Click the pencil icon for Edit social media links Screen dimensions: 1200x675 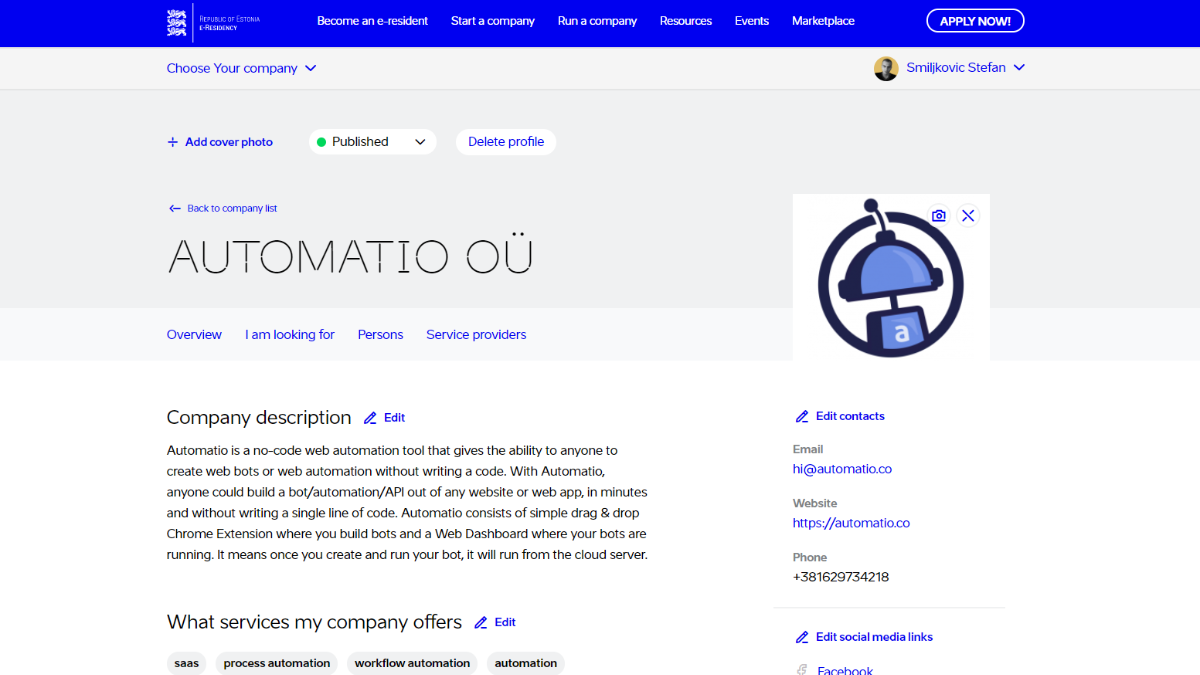click(x=802, y=637)
